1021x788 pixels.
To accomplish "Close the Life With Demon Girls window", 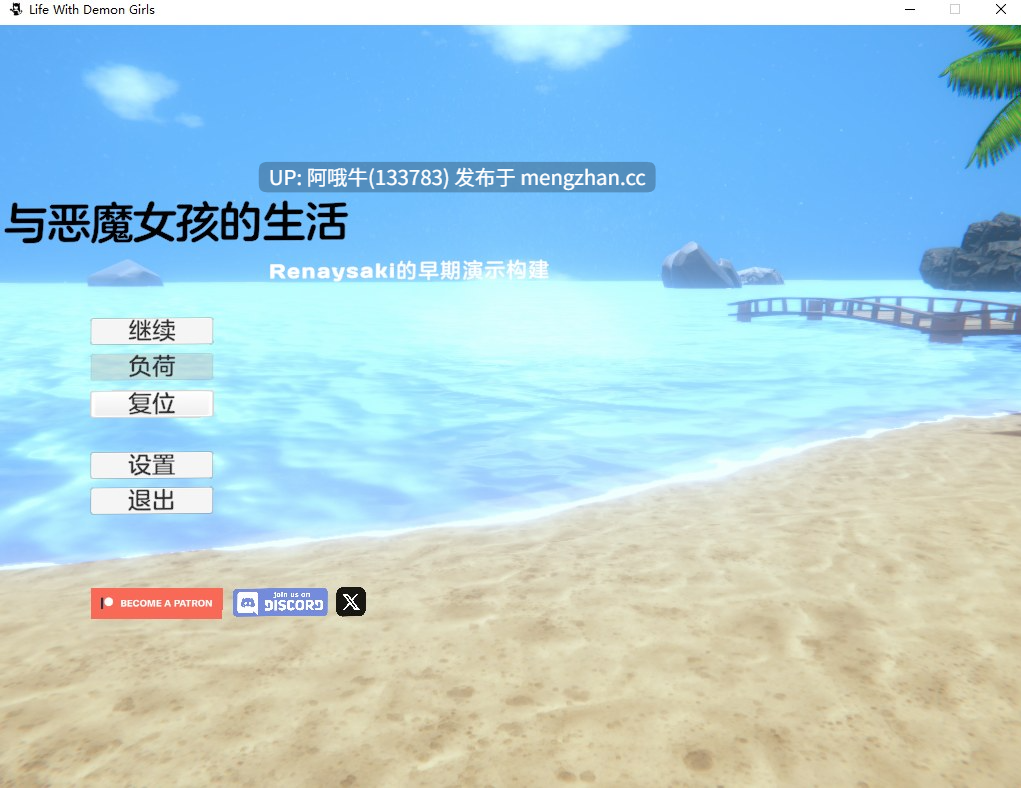I will pos(1001,9).
